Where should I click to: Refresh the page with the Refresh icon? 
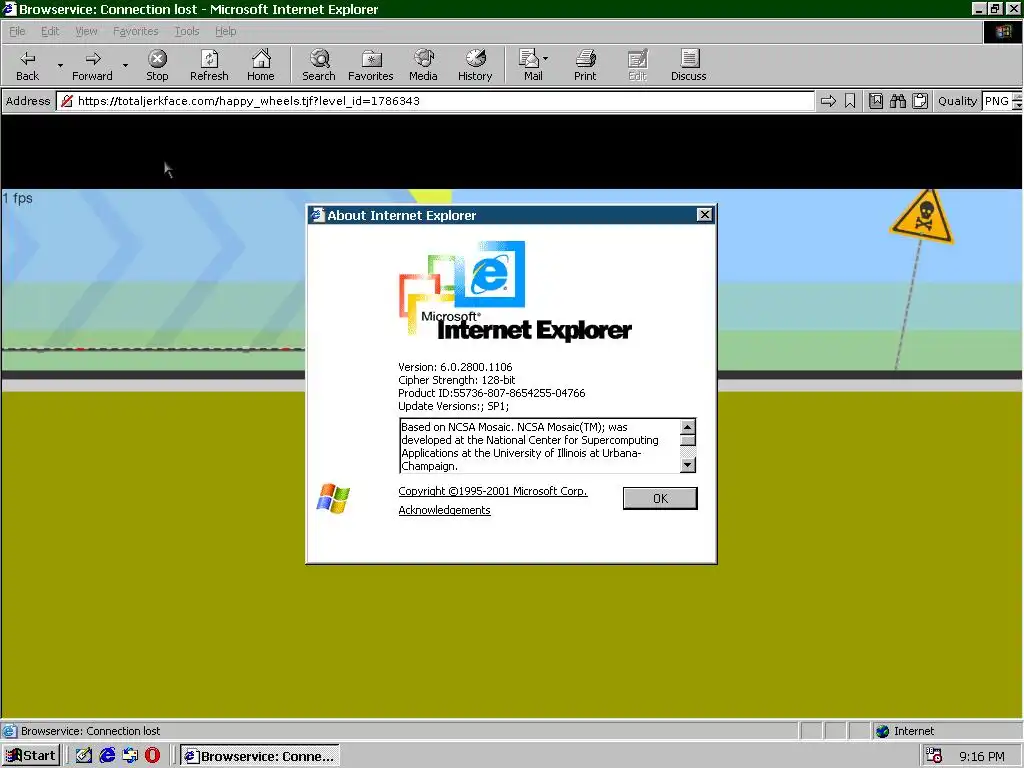tap(209, 59)
